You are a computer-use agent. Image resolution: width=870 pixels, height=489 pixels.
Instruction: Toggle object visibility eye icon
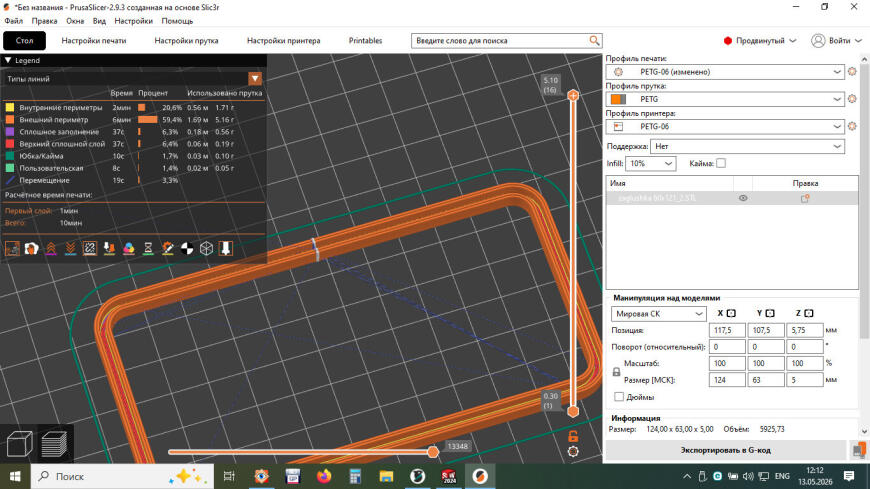point(743,198)
